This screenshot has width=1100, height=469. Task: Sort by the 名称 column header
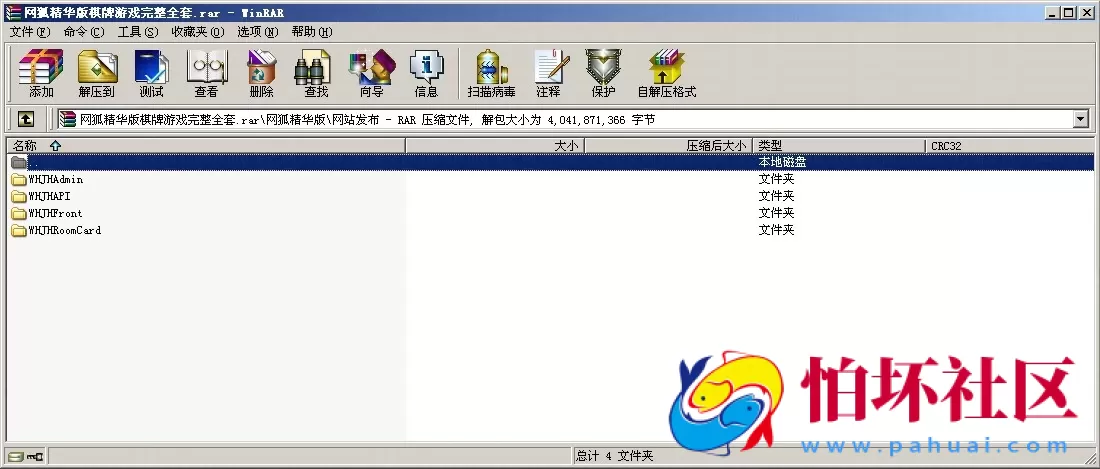point(206,146)
